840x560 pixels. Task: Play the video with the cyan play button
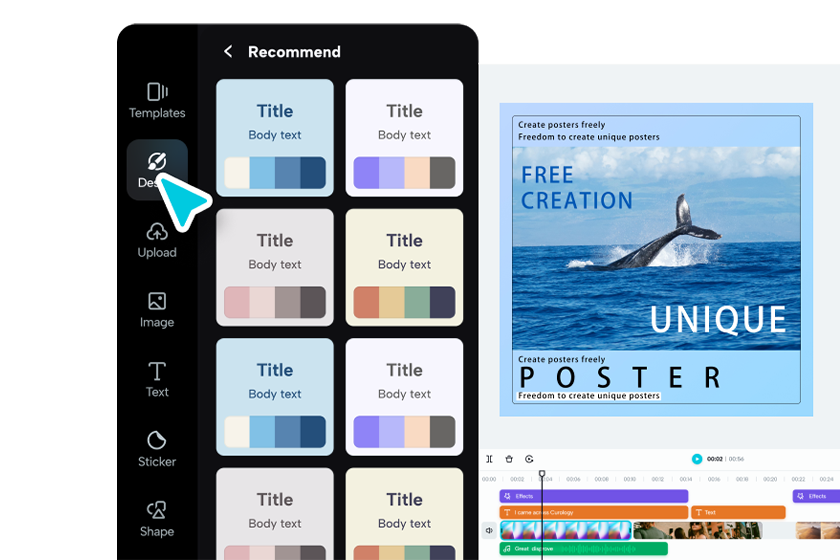click(x=697, y=459)
